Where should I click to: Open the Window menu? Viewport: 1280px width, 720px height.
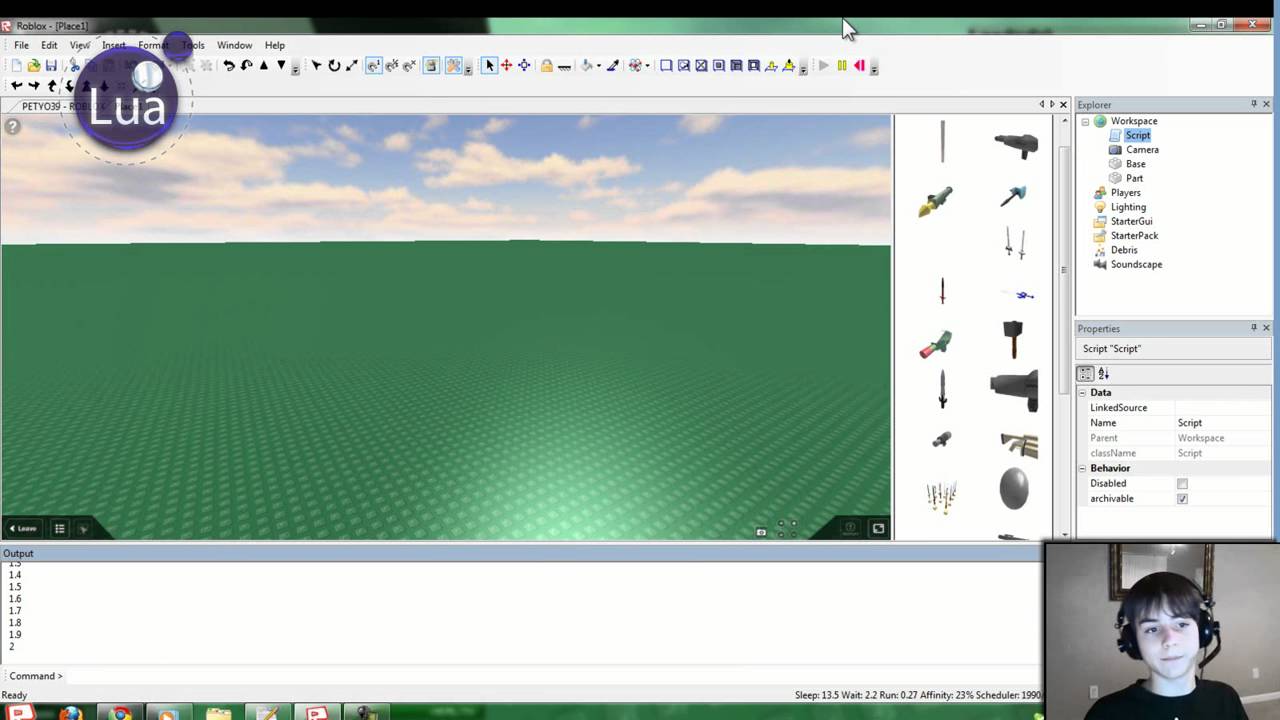234,45
